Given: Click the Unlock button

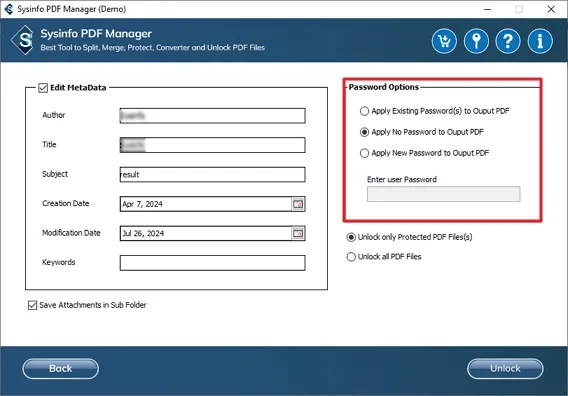Looking at the screenshot, I should 505,368.
